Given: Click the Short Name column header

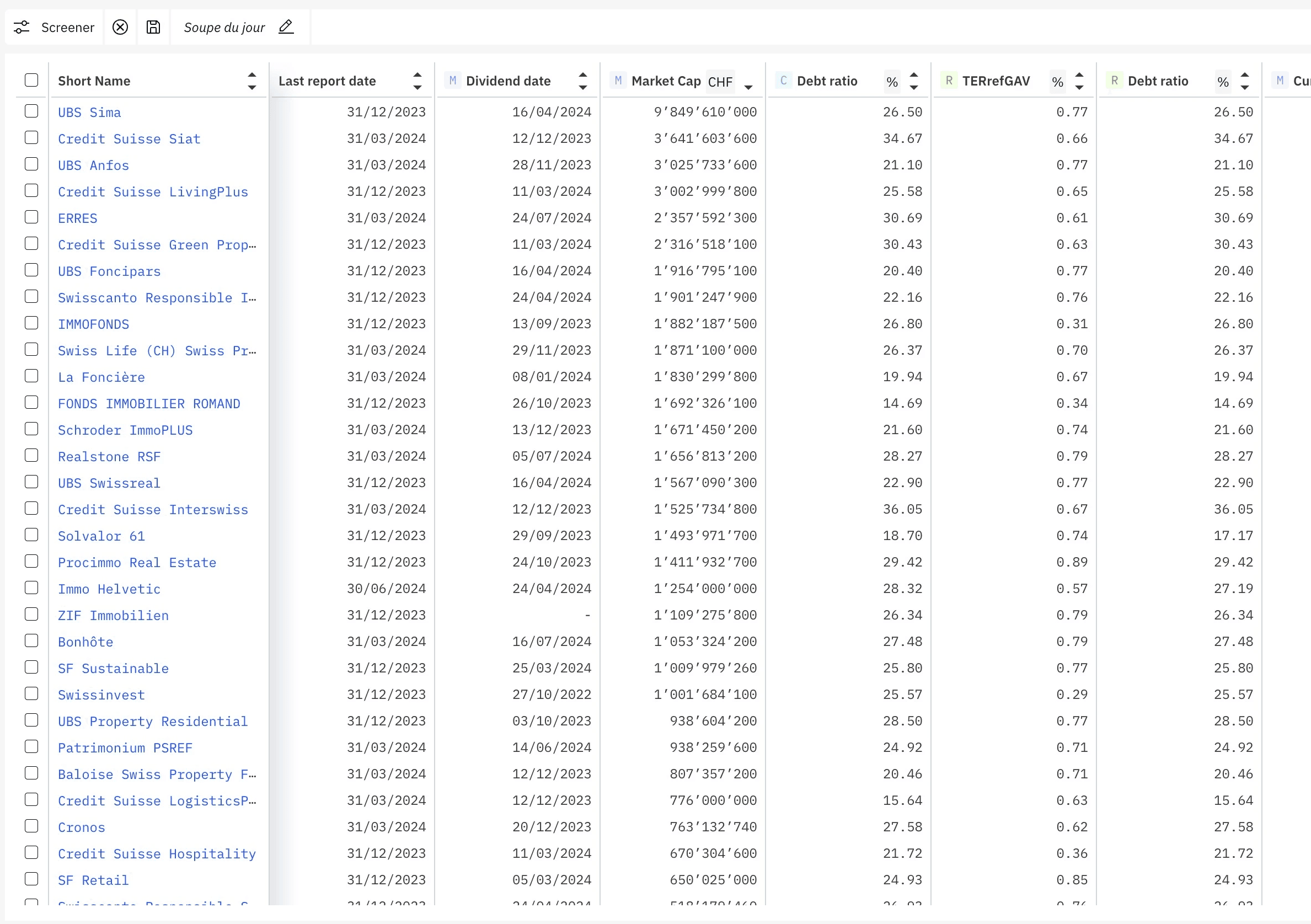Looking at the screenshot, I should coord(94,81).
